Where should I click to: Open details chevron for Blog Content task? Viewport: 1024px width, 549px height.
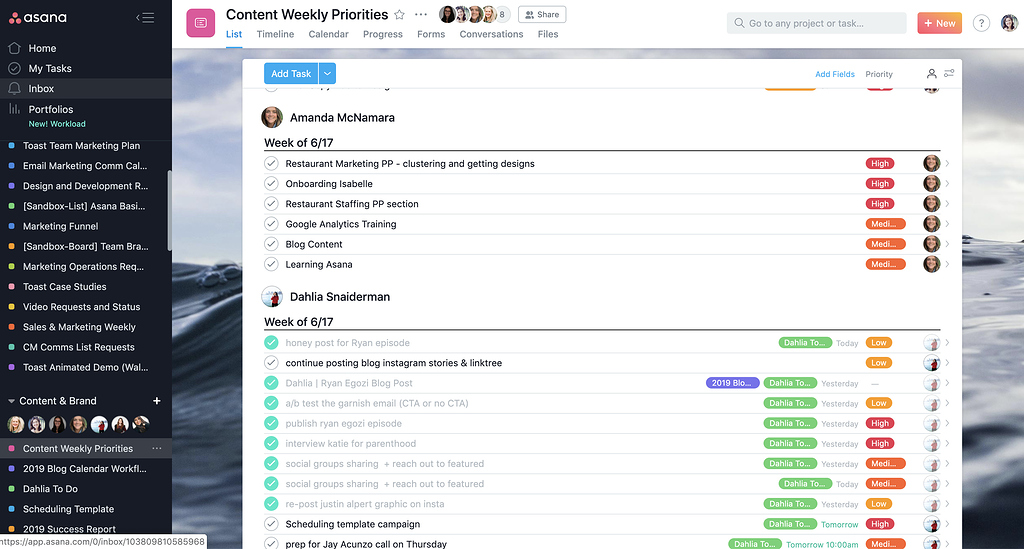[x=947, y=244]
